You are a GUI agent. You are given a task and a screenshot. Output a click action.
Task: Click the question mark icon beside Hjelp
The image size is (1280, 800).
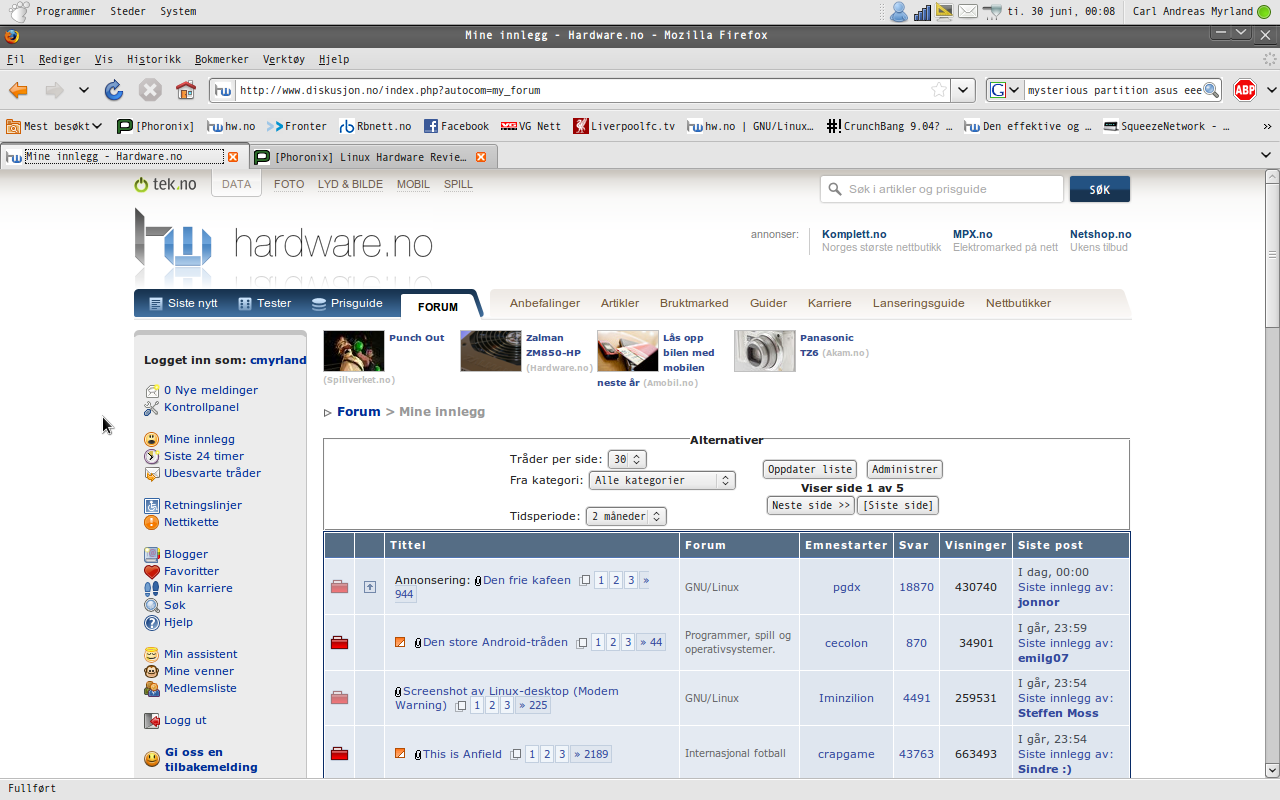tap(152, 622)
